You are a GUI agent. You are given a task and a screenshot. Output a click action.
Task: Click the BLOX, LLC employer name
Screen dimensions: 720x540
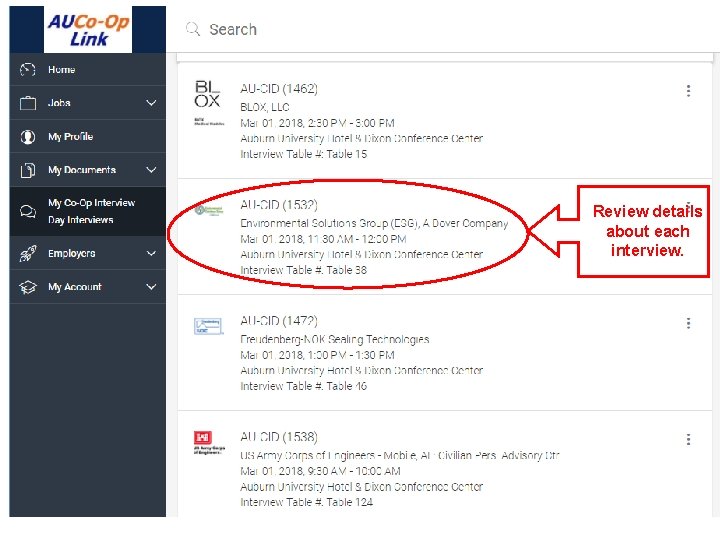(x=264, y=107)
